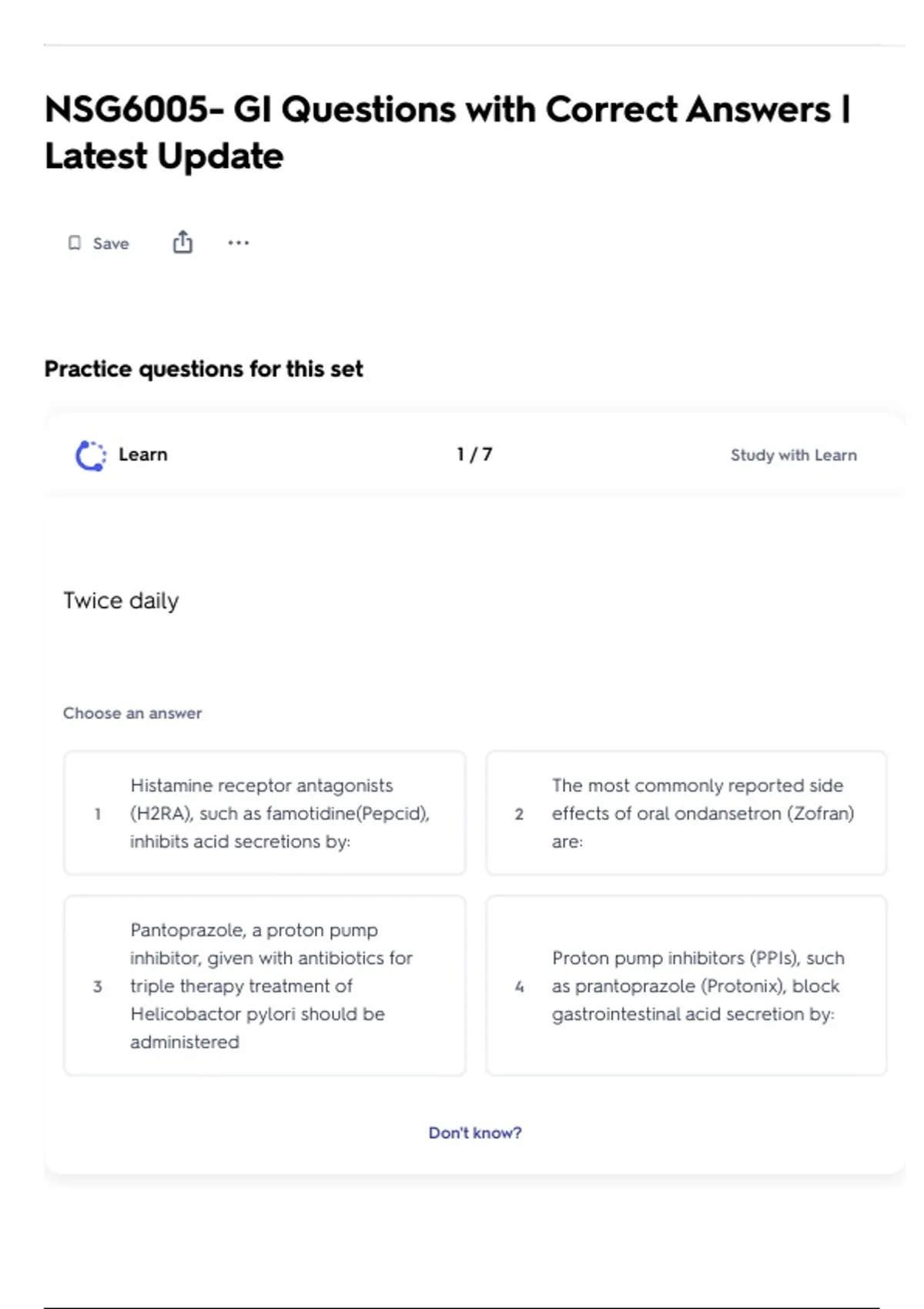Image resolution: width=924 pixels, height=1309 pixels.
Task: Click the 1 / 7 question counter
Action: coord(474,454)
